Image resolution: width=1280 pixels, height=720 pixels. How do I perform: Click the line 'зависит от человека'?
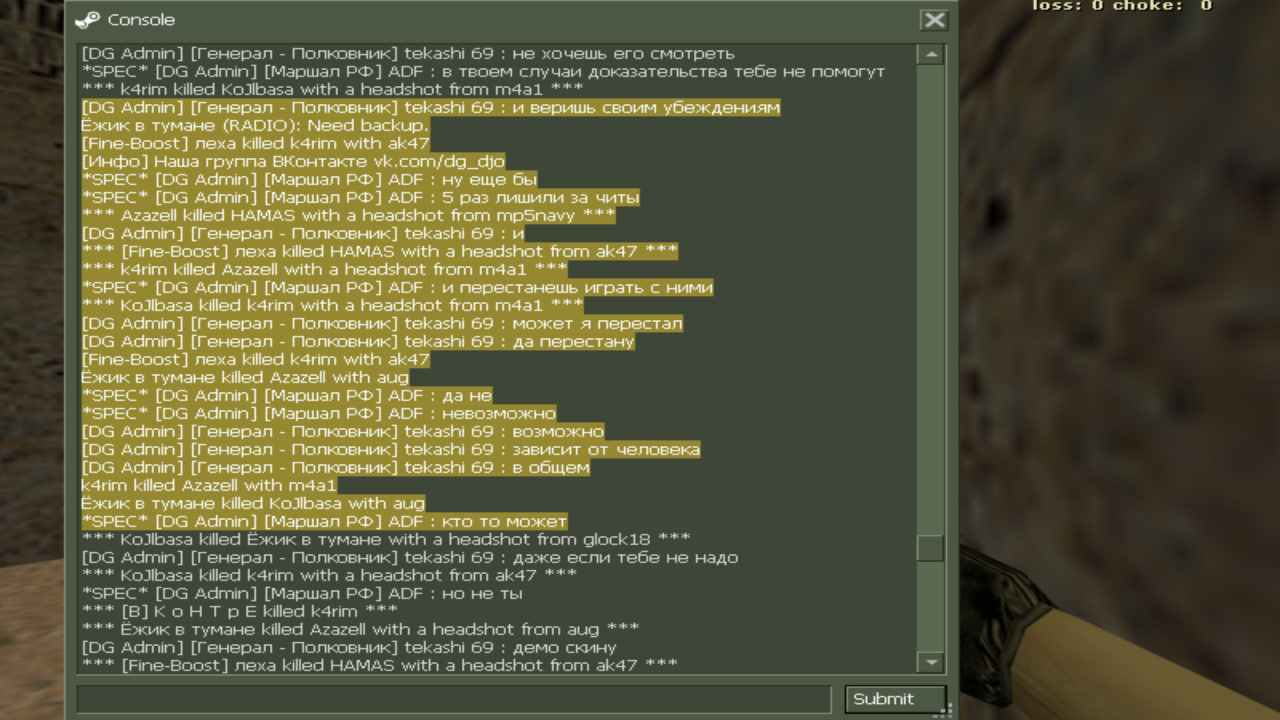[391, 449]
